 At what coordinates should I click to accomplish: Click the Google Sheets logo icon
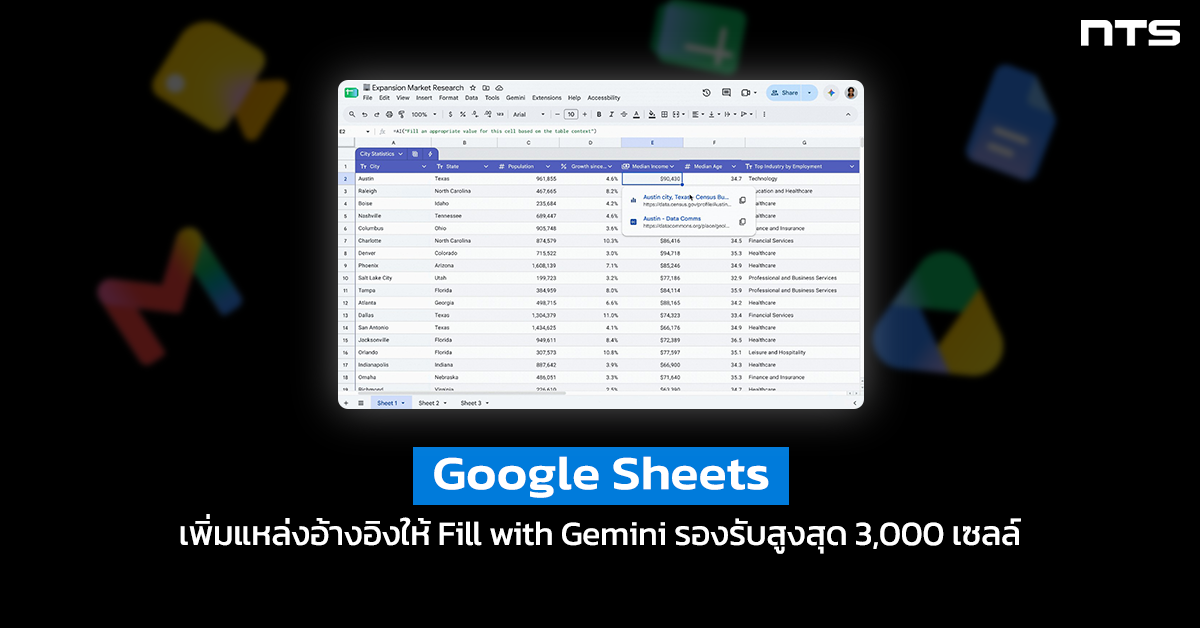(x=351, y=92)
